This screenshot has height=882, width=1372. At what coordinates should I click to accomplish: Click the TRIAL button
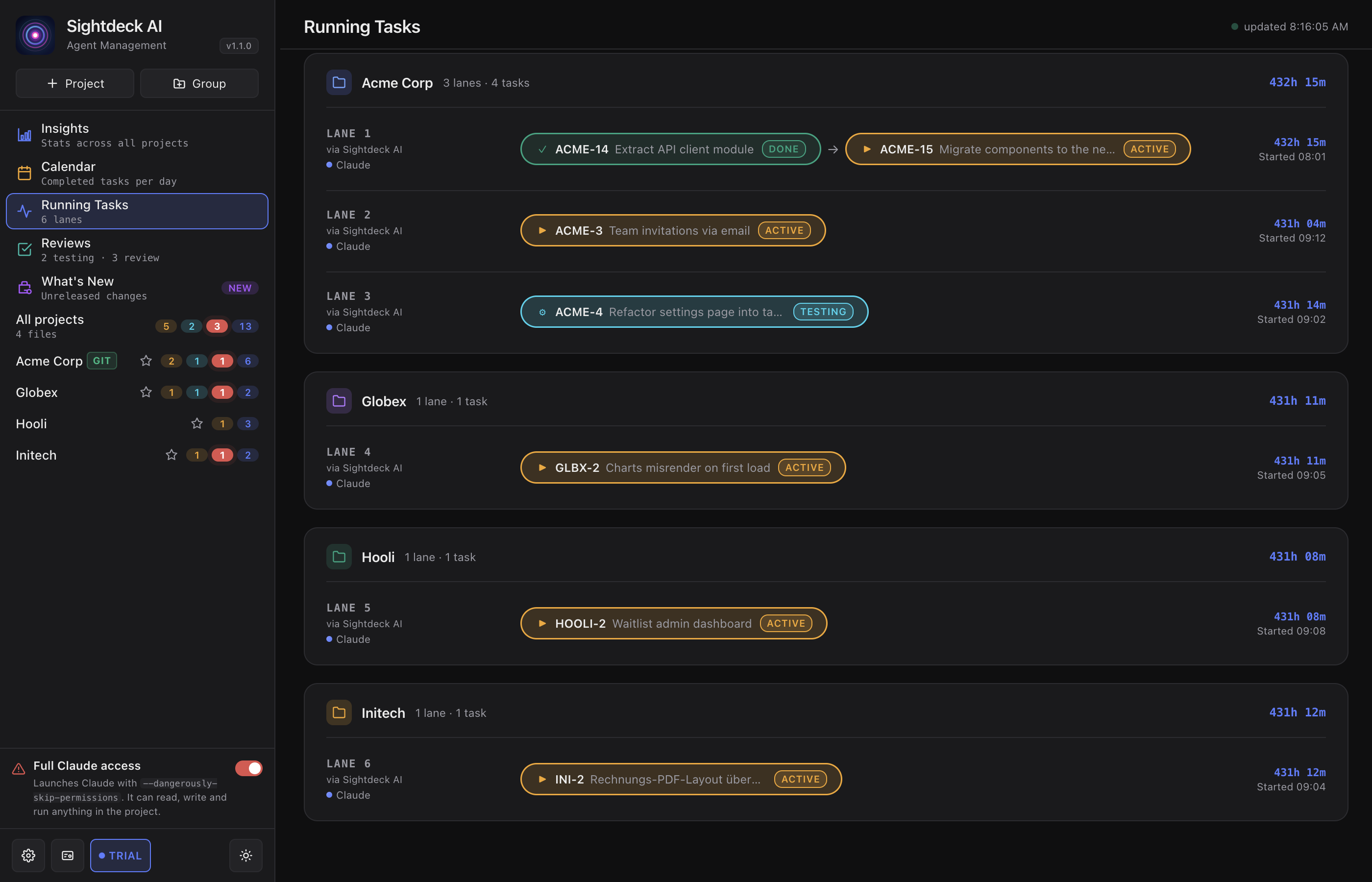click(120, 856)
